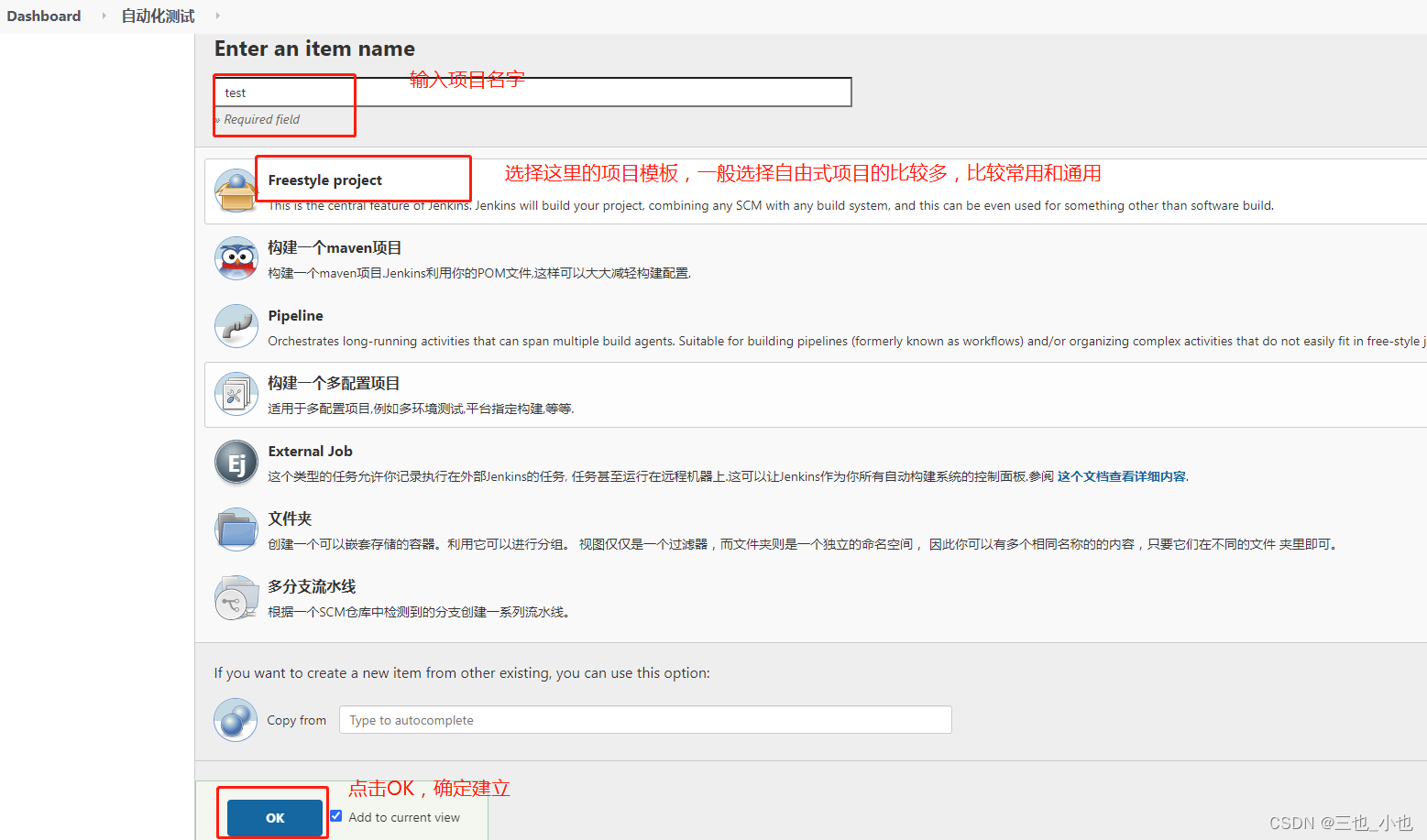
Task: Click the Enter an item name heading
Action: (x=314, y=49)
